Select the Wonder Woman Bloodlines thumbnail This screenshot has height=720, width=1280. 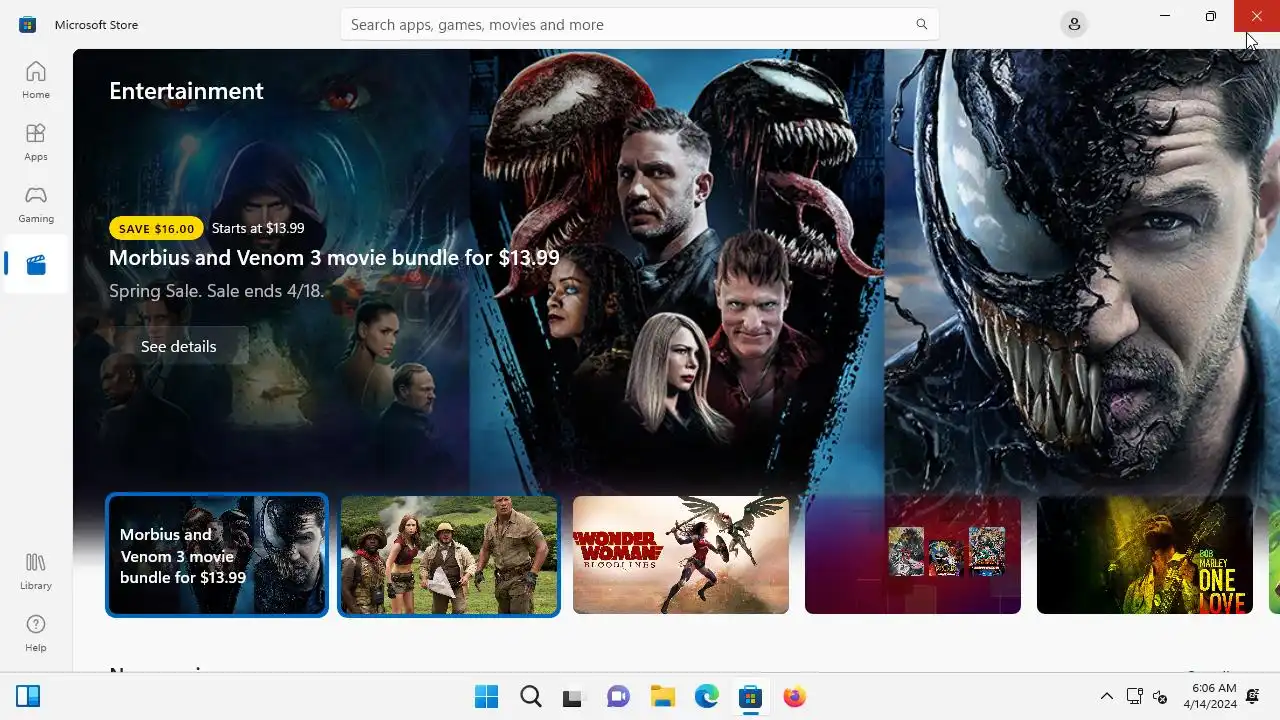pos(681,555)
